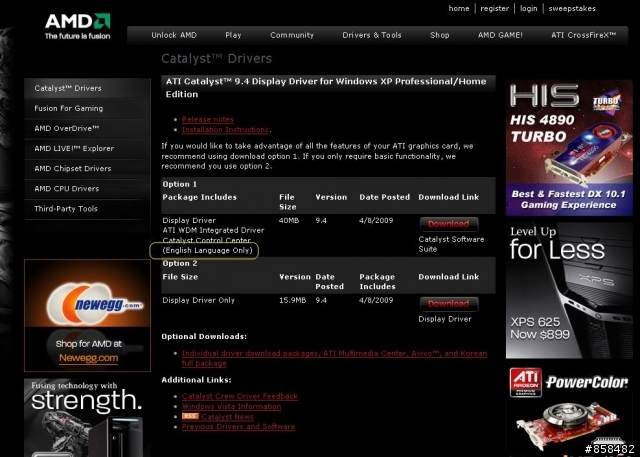Select Catalyst Drivers in the sidebar

point(87,88)
